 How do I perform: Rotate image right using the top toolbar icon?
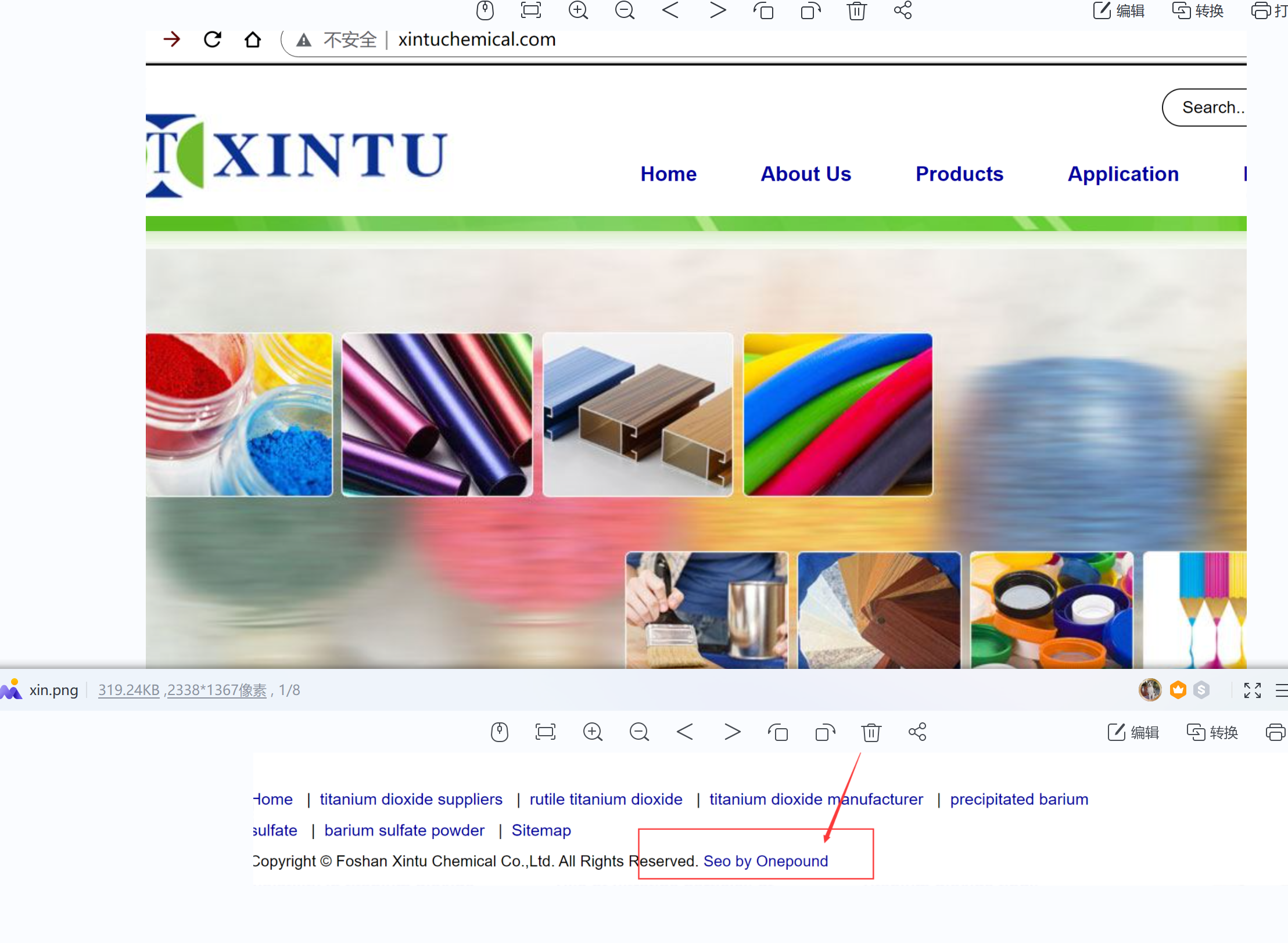pyautogui.click(x=810, y=10)
